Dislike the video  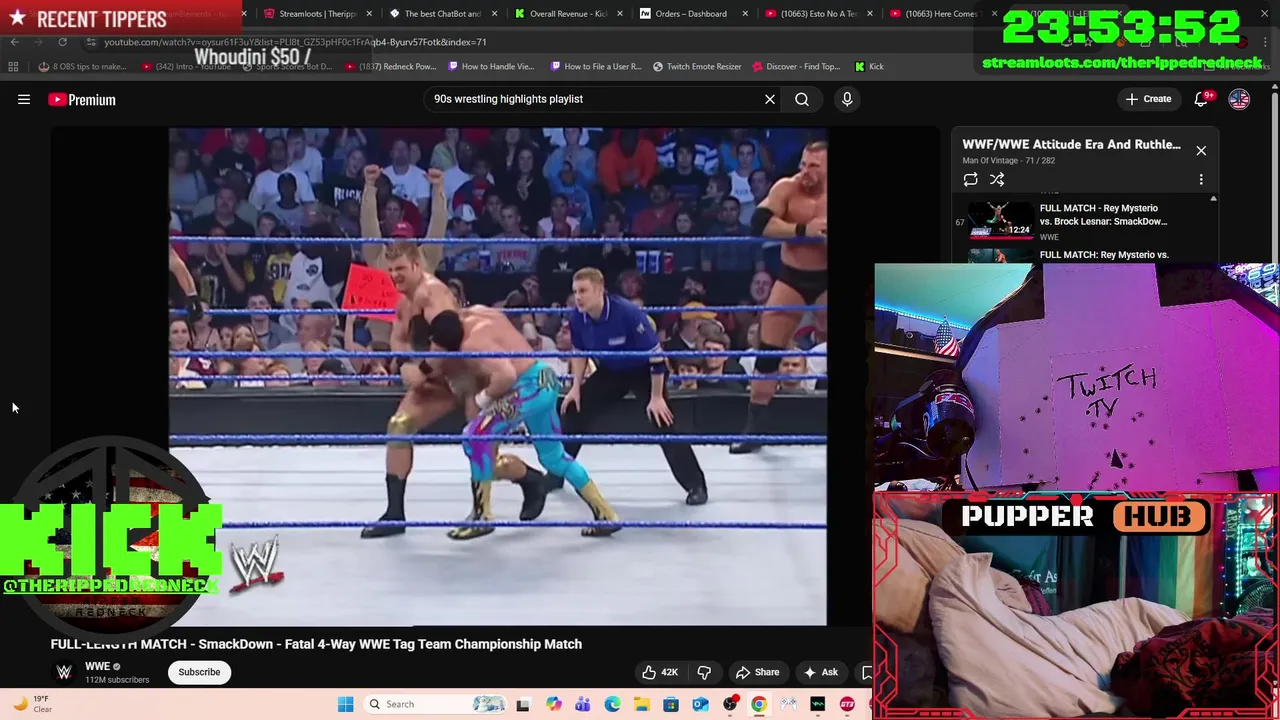click(704, 672)
